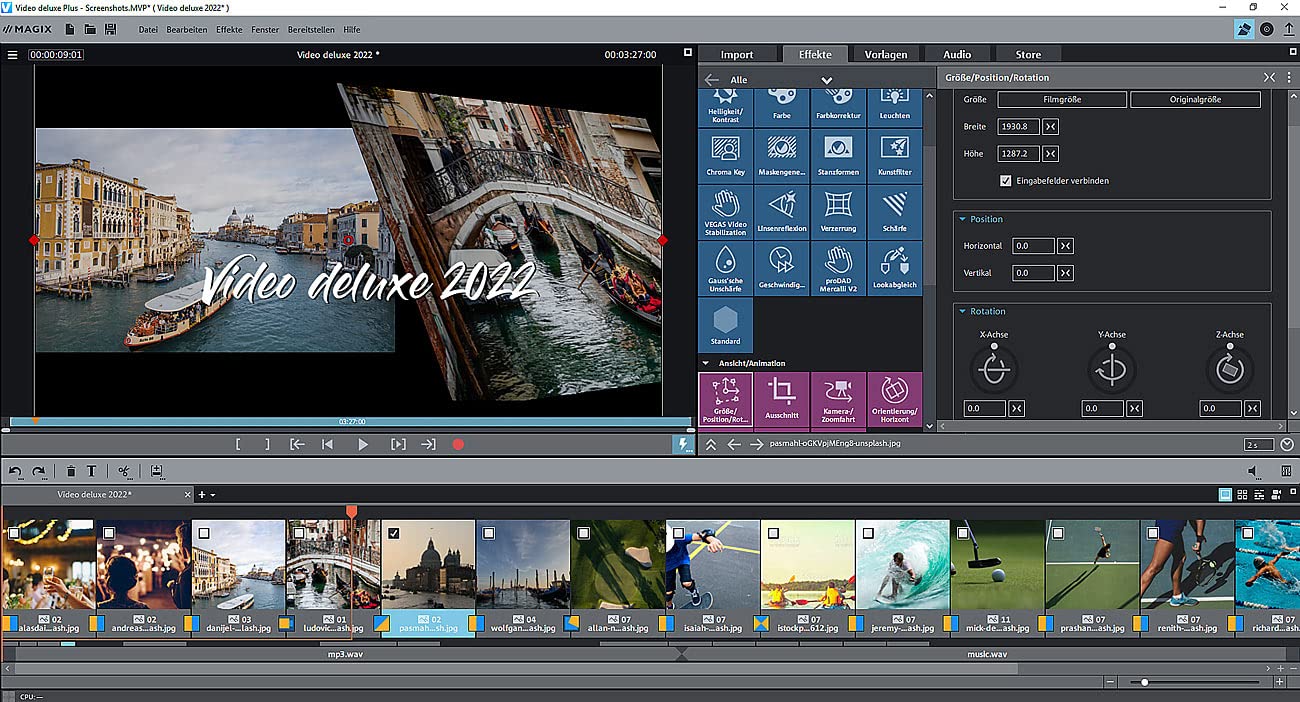Open the Chroma Key effect tile
The width and height of the screenshot is (1300, 702).
click(725, 155)
